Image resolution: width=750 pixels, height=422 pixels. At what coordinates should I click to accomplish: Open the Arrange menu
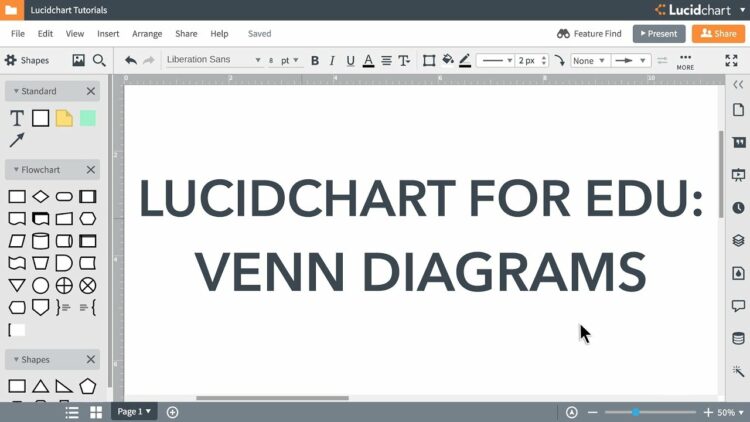[x=147, y=33]
